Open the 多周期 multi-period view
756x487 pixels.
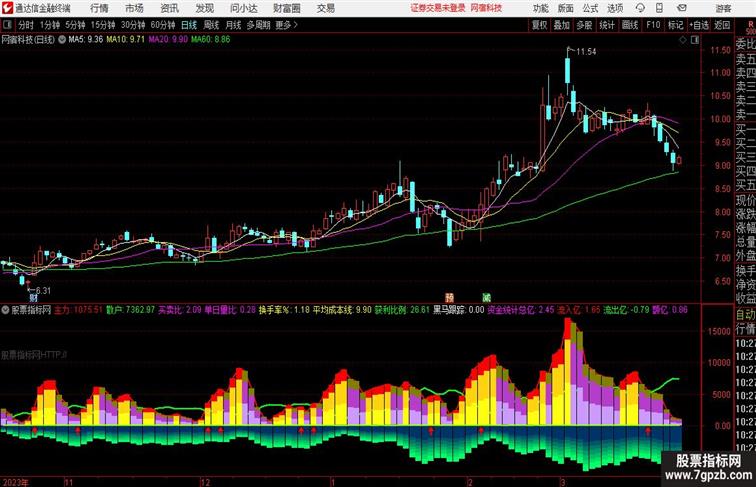coord(258,25)
